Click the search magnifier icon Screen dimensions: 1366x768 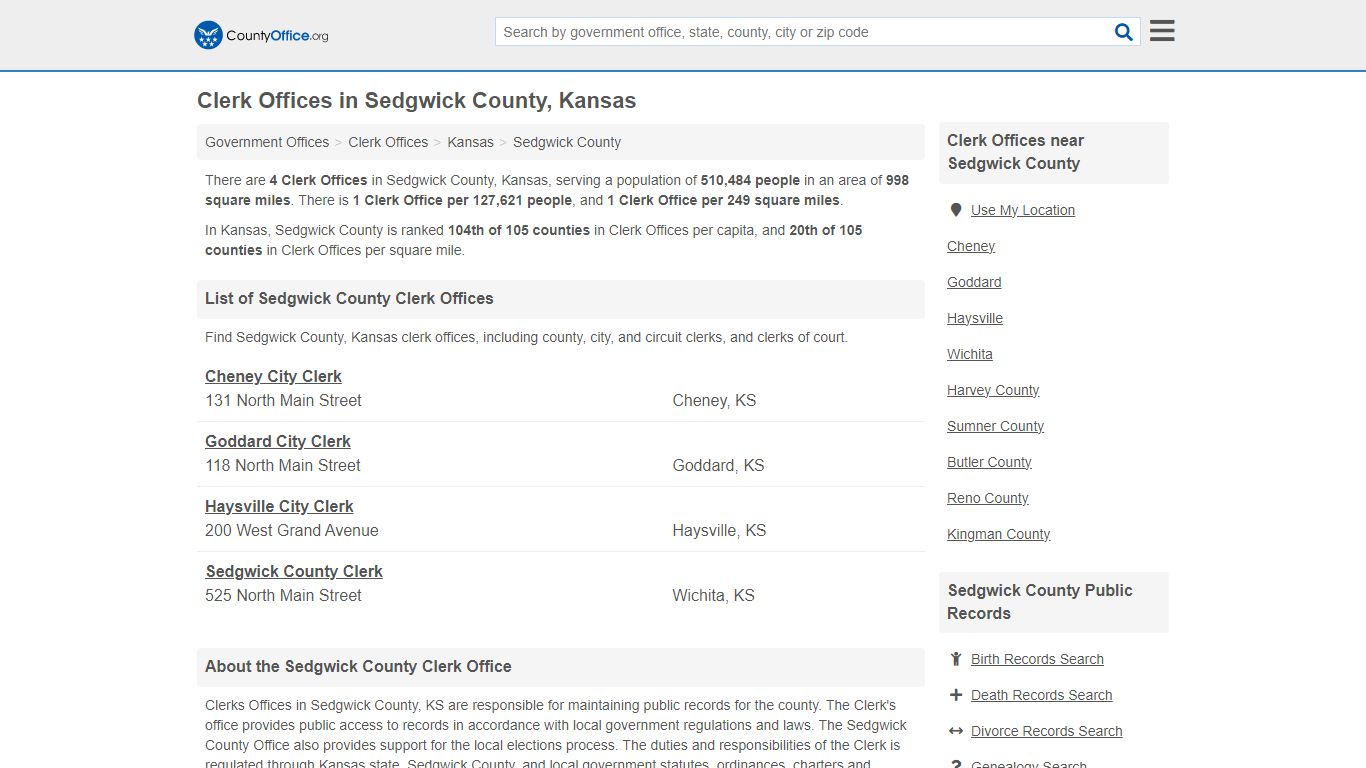(1124, 32)
